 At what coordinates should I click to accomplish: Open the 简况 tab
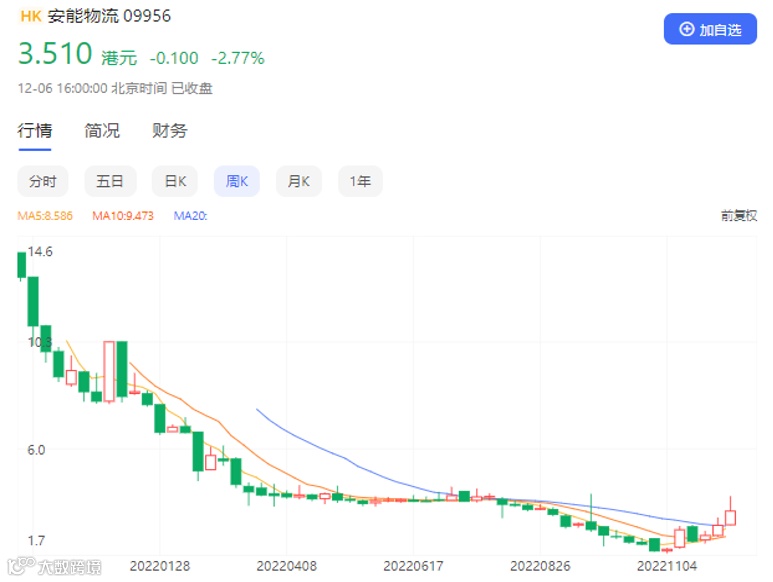click(x=102, y=131)
